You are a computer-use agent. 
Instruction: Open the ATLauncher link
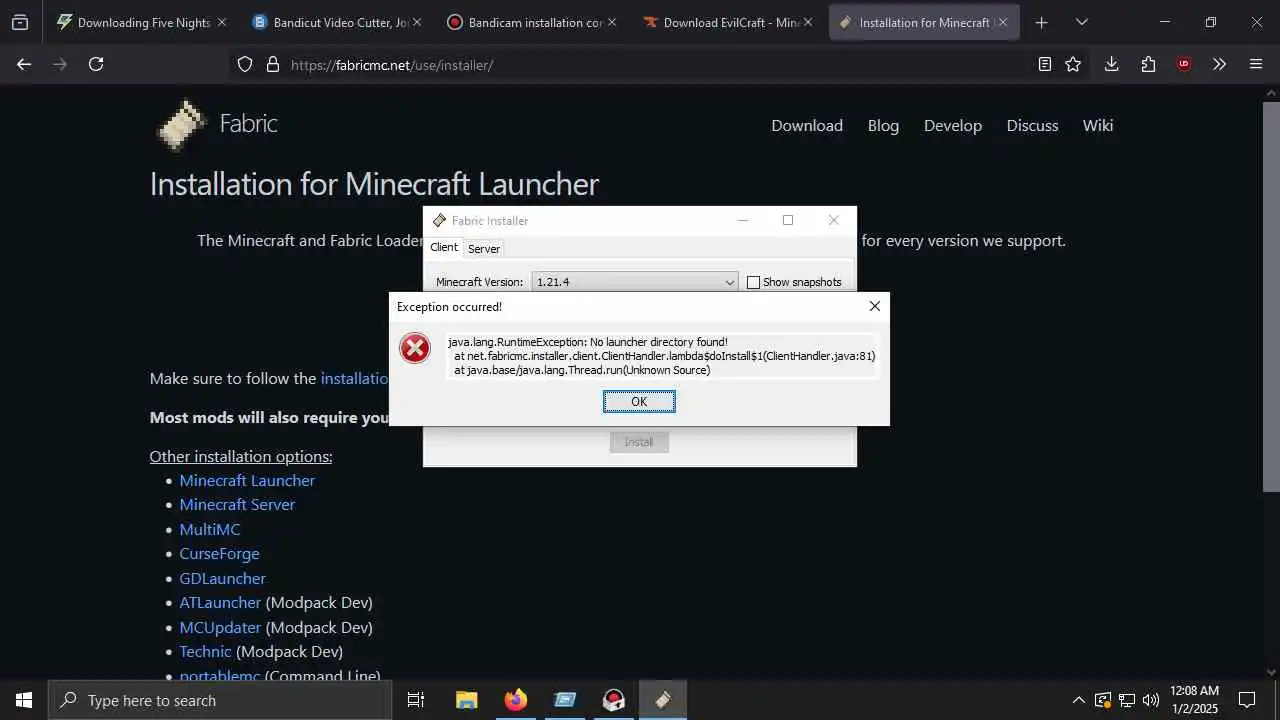(220, 602)
